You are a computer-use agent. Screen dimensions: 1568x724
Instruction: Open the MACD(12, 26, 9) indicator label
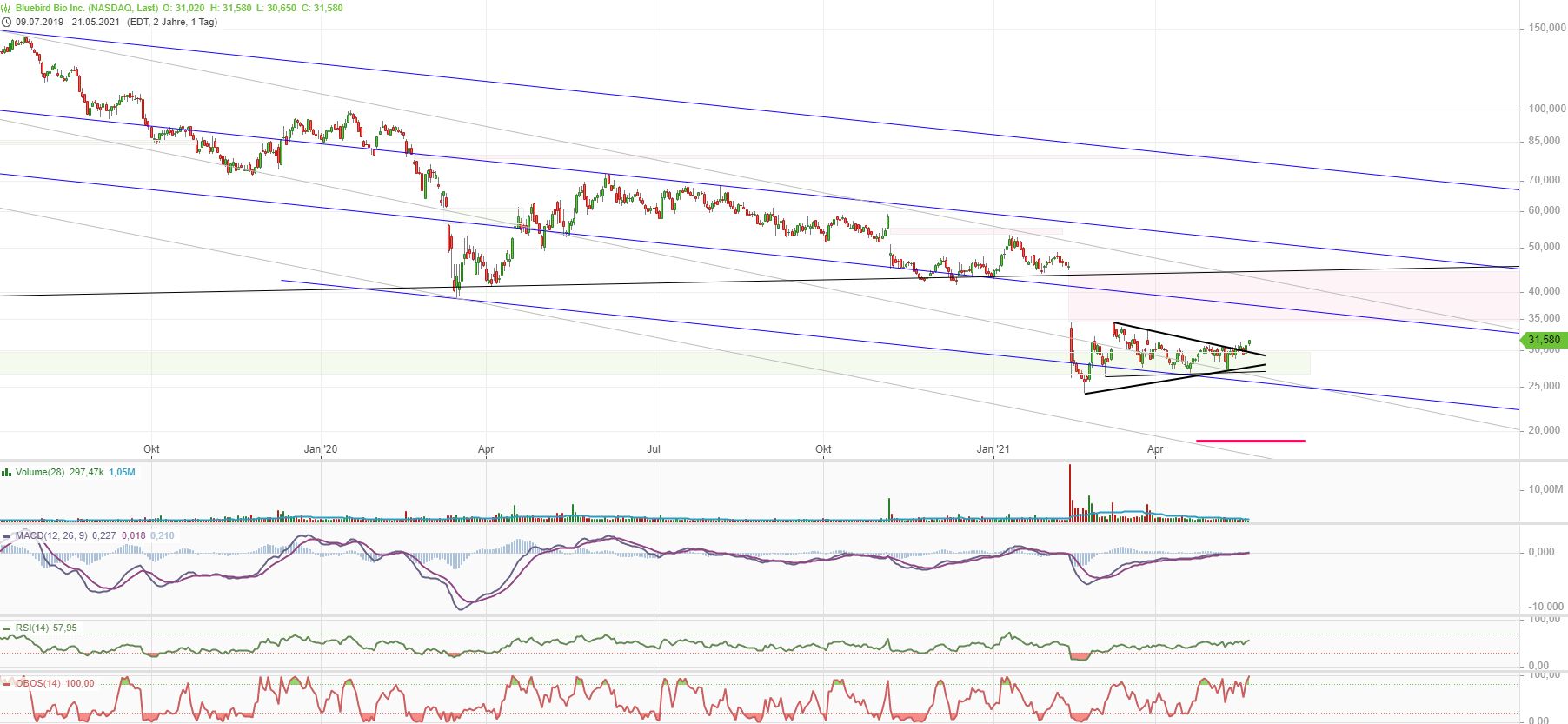tap(51, 535)
